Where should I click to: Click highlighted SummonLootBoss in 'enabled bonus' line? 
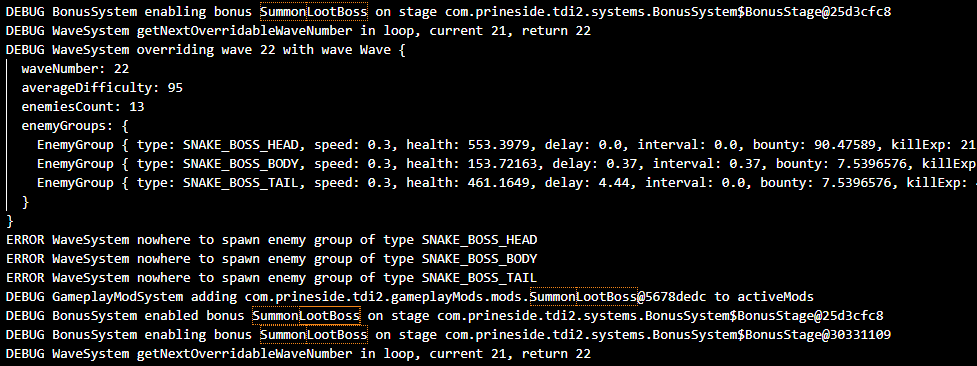coord(307,315)
